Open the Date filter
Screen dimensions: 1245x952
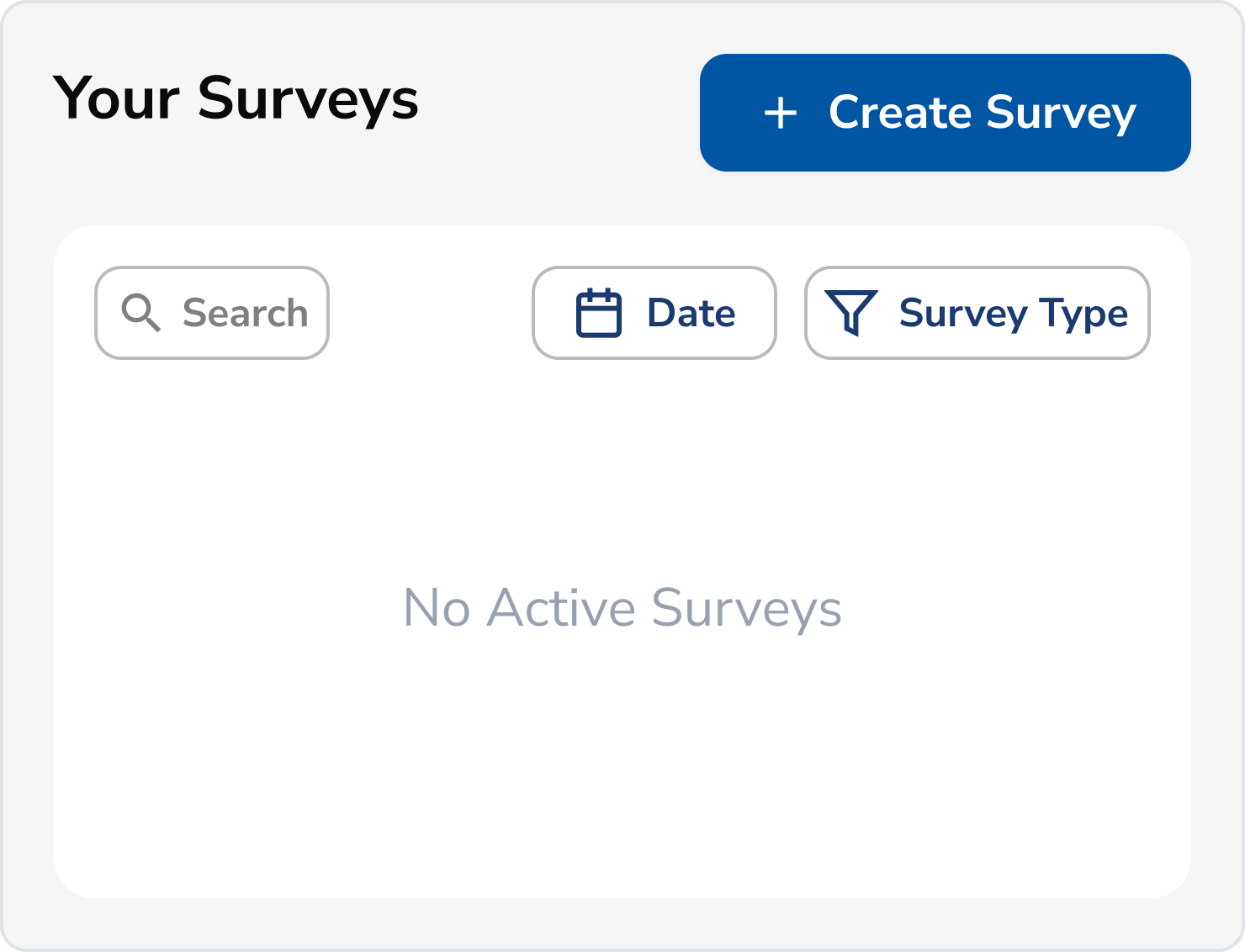pyautogui.click(x=654, y=313)
